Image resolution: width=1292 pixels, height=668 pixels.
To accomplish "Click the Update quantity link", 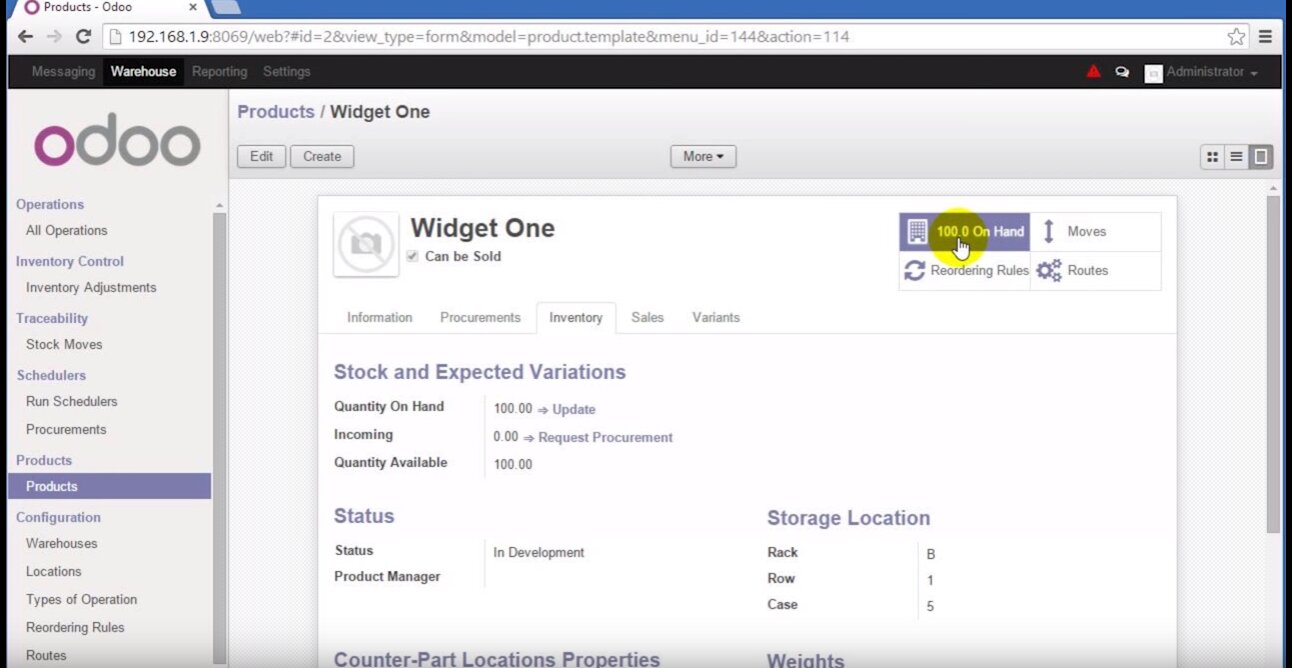I will coord(573,409).
